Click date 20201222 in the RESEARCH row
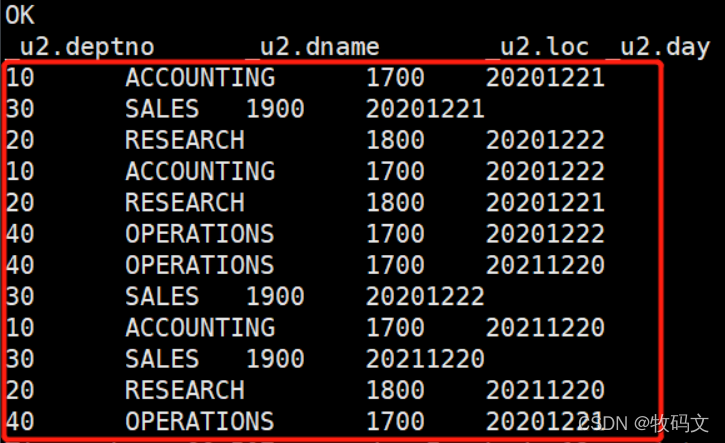This screenshot has width=725, height=443. [545, 140]
